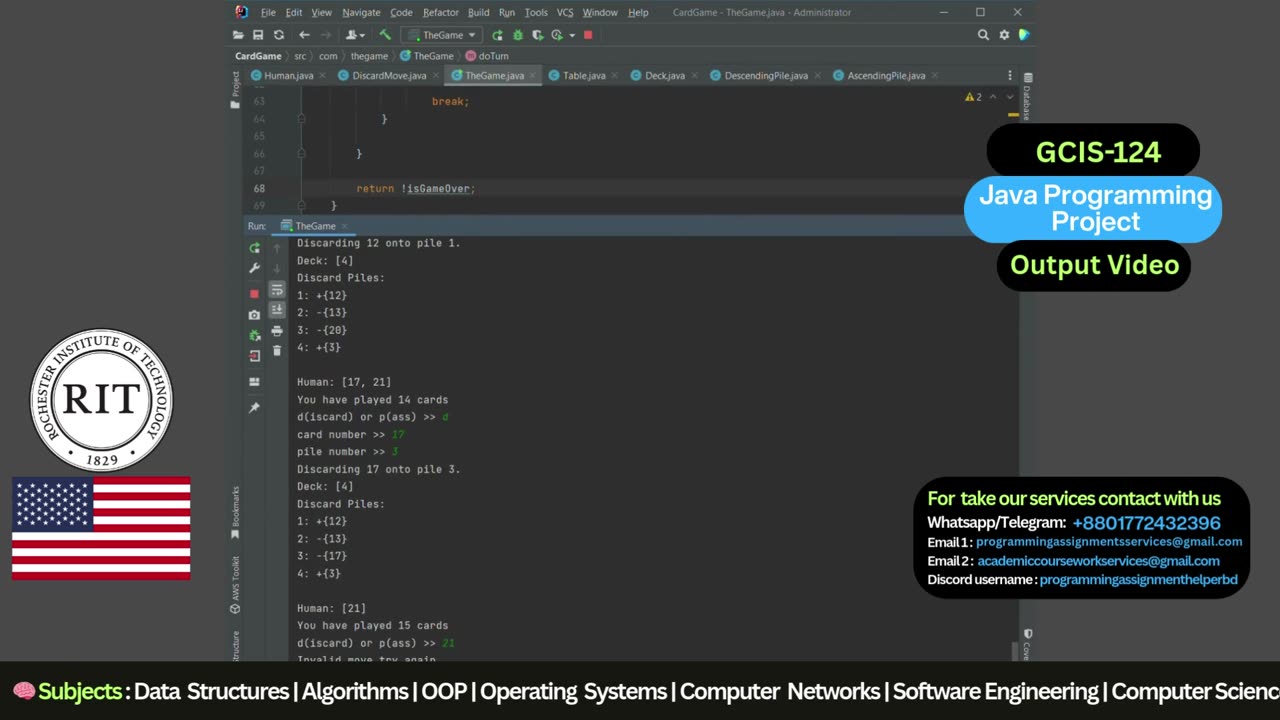
Task: Open the Refactor menu
Action: (440, 13)
